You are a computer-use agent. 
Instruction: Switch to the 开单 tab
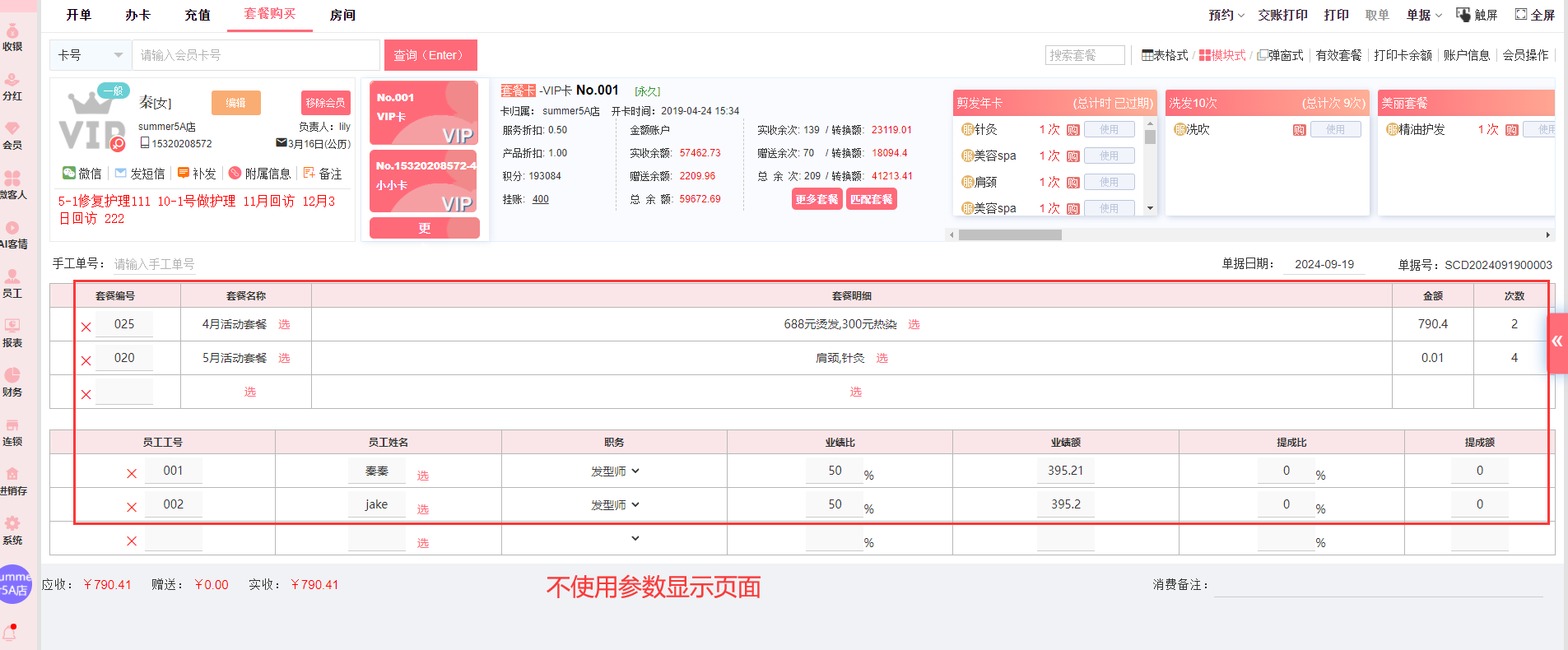point(79,15)
